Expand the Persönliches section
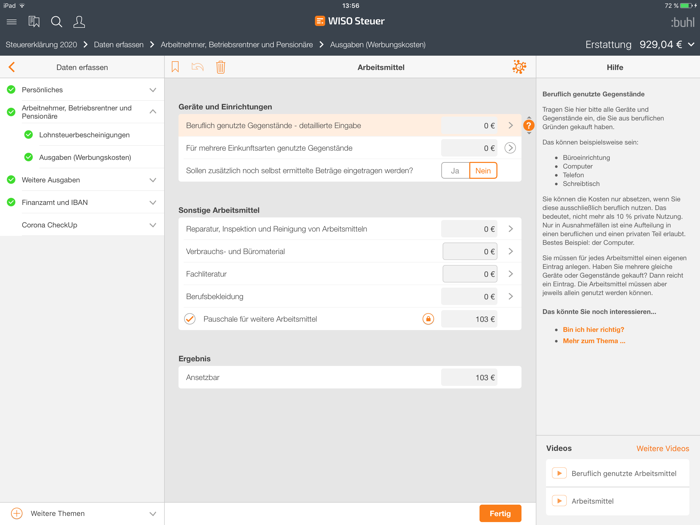This screenshot has width=700, height=525. point(153,90)
